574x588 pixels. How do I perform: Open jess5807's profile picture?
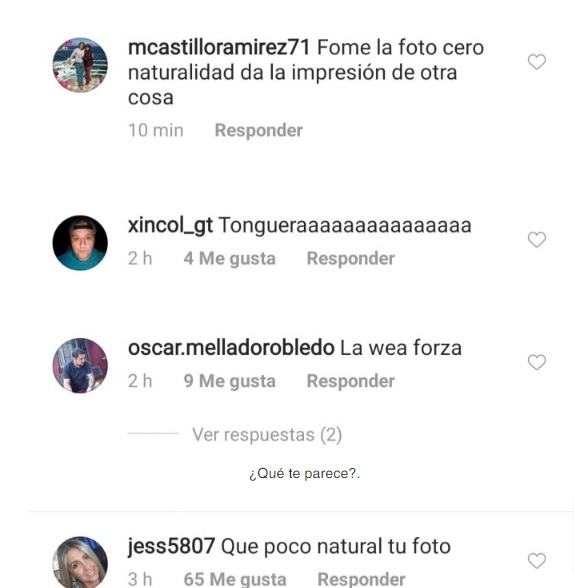point(80,562)
